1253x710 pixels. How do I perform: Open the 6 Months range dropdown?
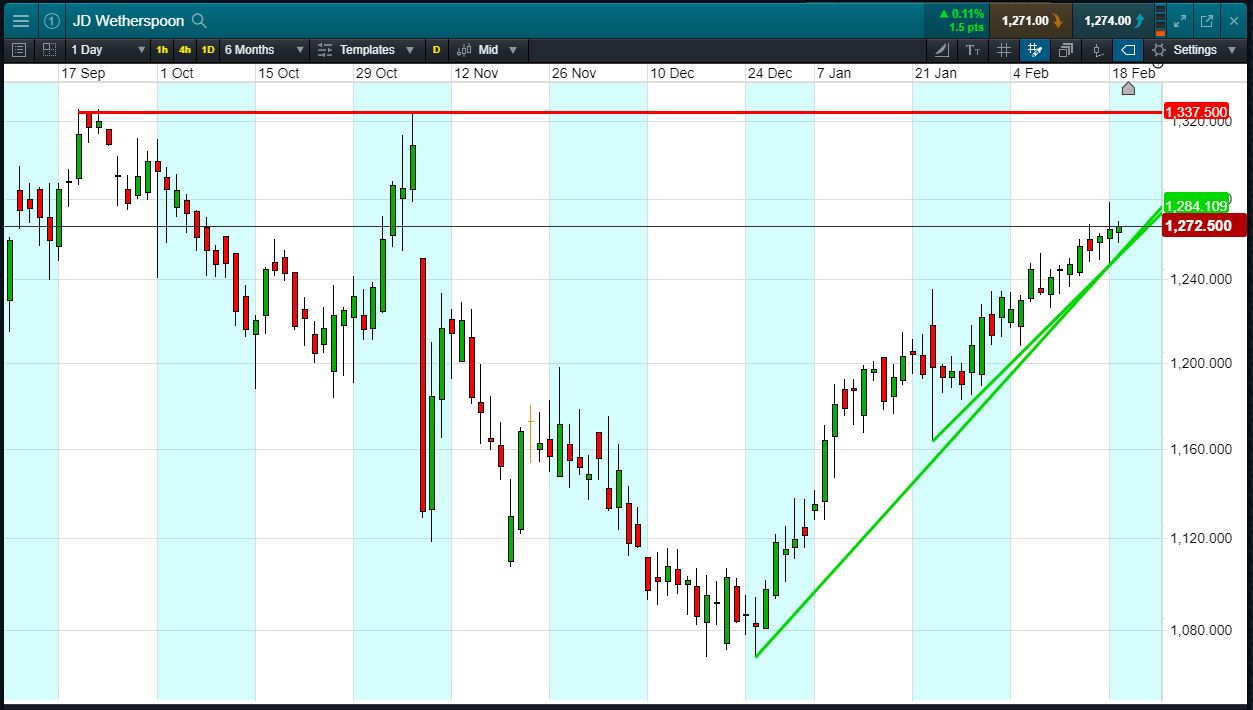click(264, 50)
